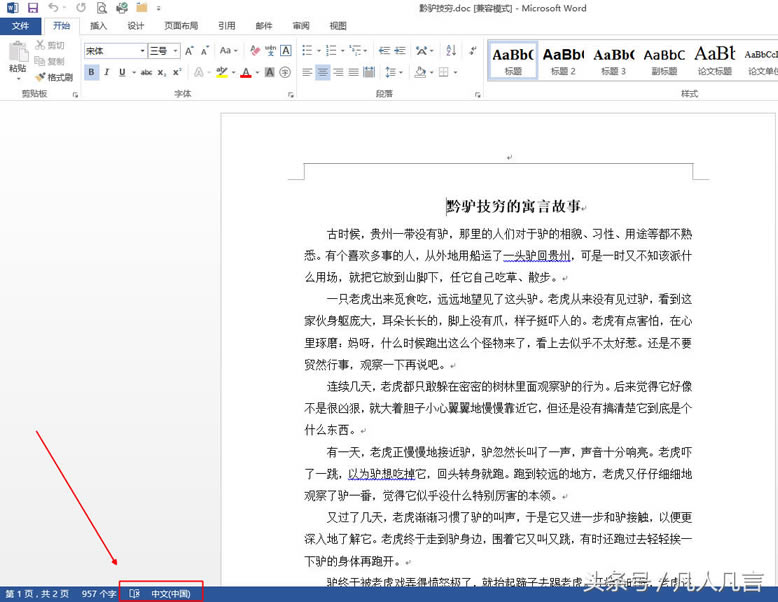Screen dimensions: 778x602
Task: Click the 文件 (File) button
Action: tap(20, 26)
